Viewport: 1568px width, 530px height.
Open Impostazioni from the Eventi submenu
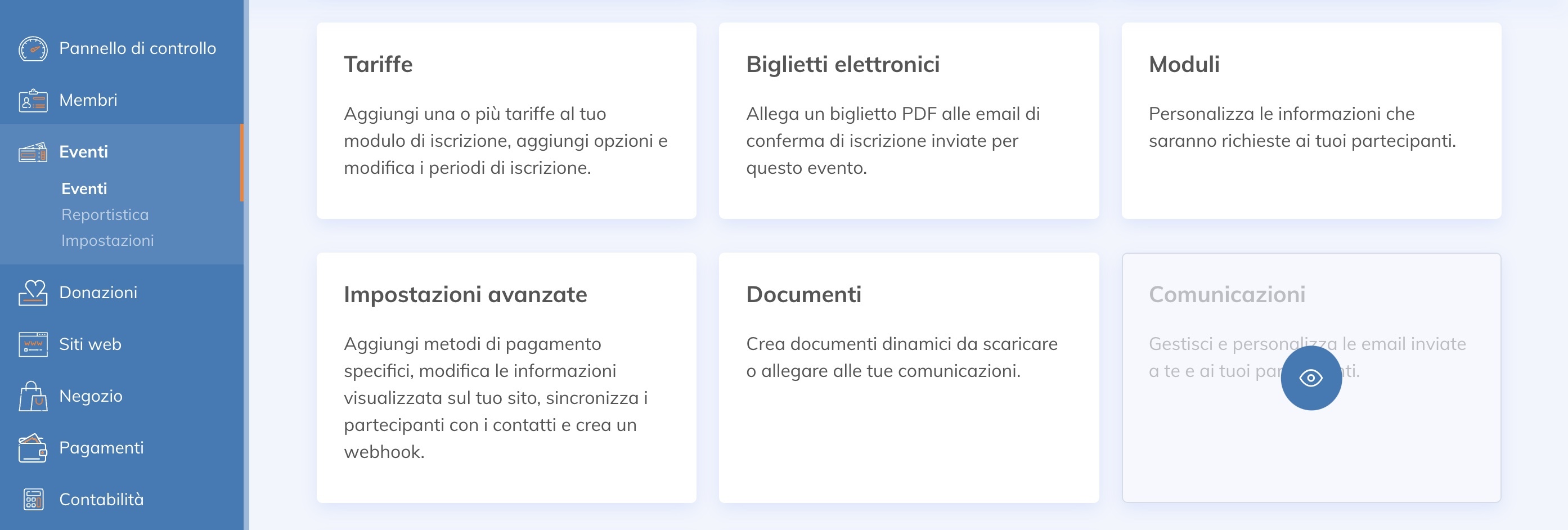click(x=107, y=240)
